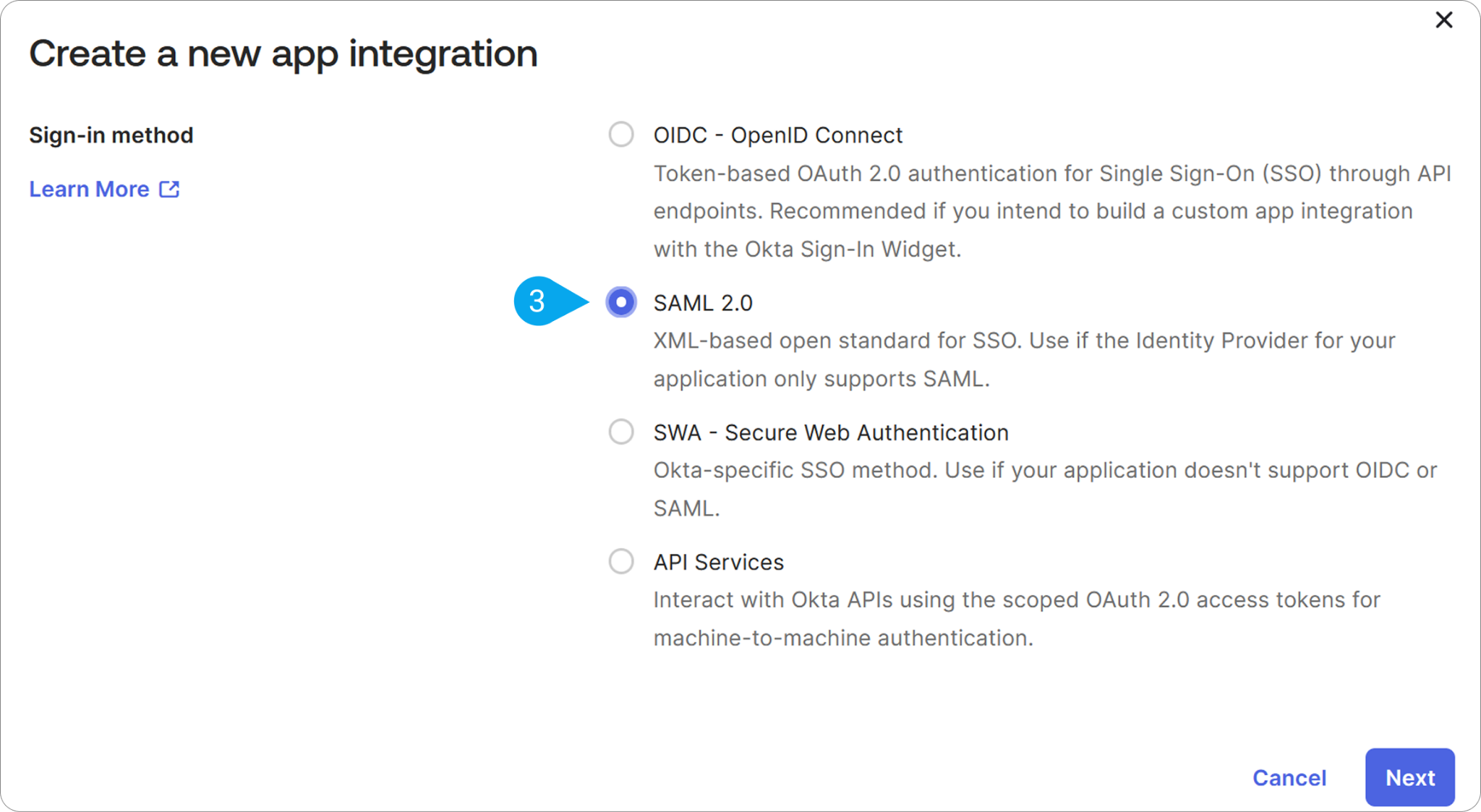
Task: Choose the API Services radio button
Action: (621, 561)
